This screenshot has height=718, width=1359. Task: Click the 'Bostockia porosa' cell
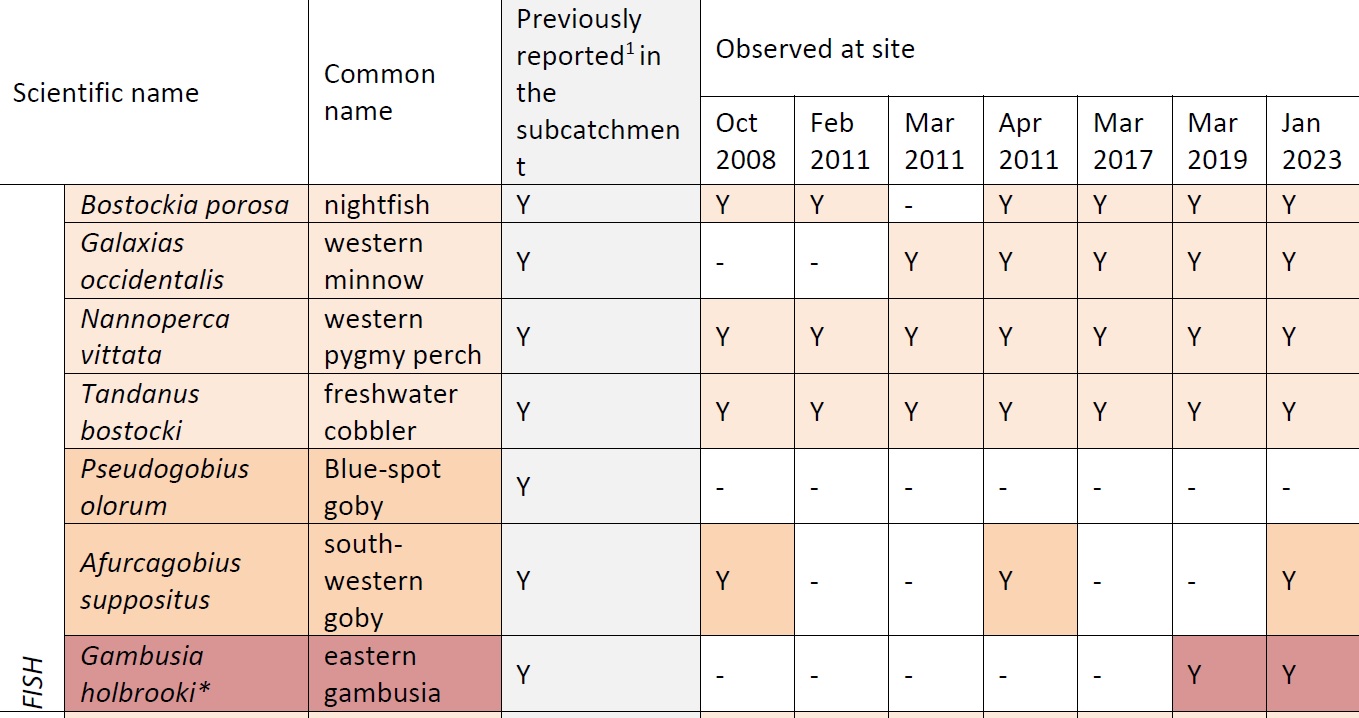(184, 205)
